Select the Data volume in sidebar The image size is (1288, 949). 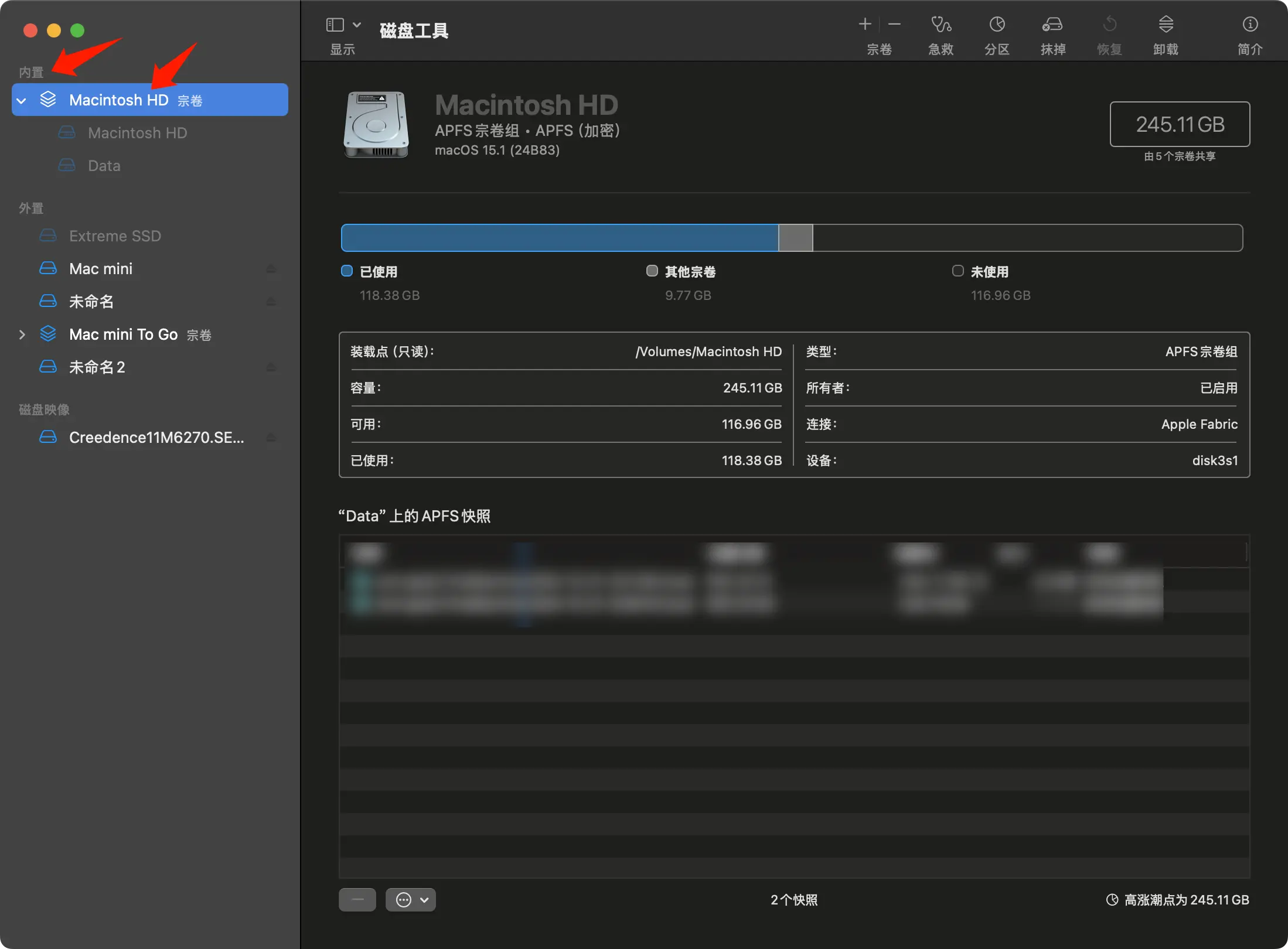tap(104, 166)
